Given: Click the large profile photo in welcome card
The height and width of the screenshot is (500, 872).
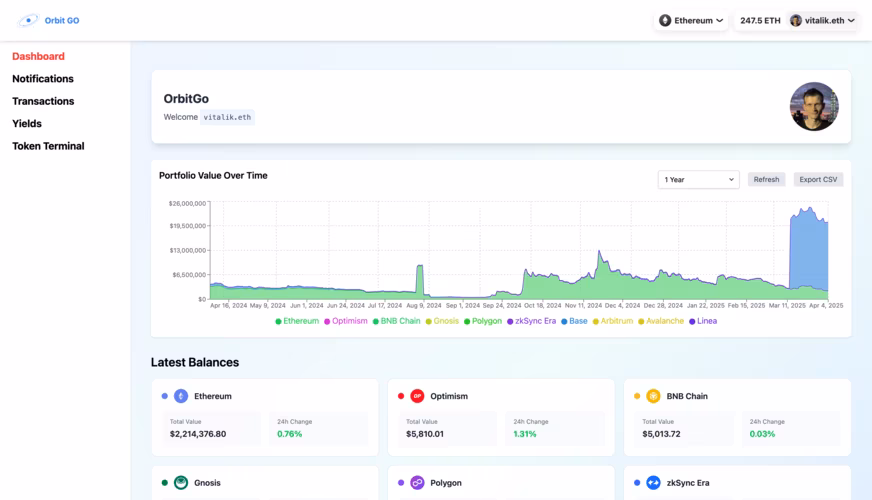Looking at the screenshot, I should 814,107.
